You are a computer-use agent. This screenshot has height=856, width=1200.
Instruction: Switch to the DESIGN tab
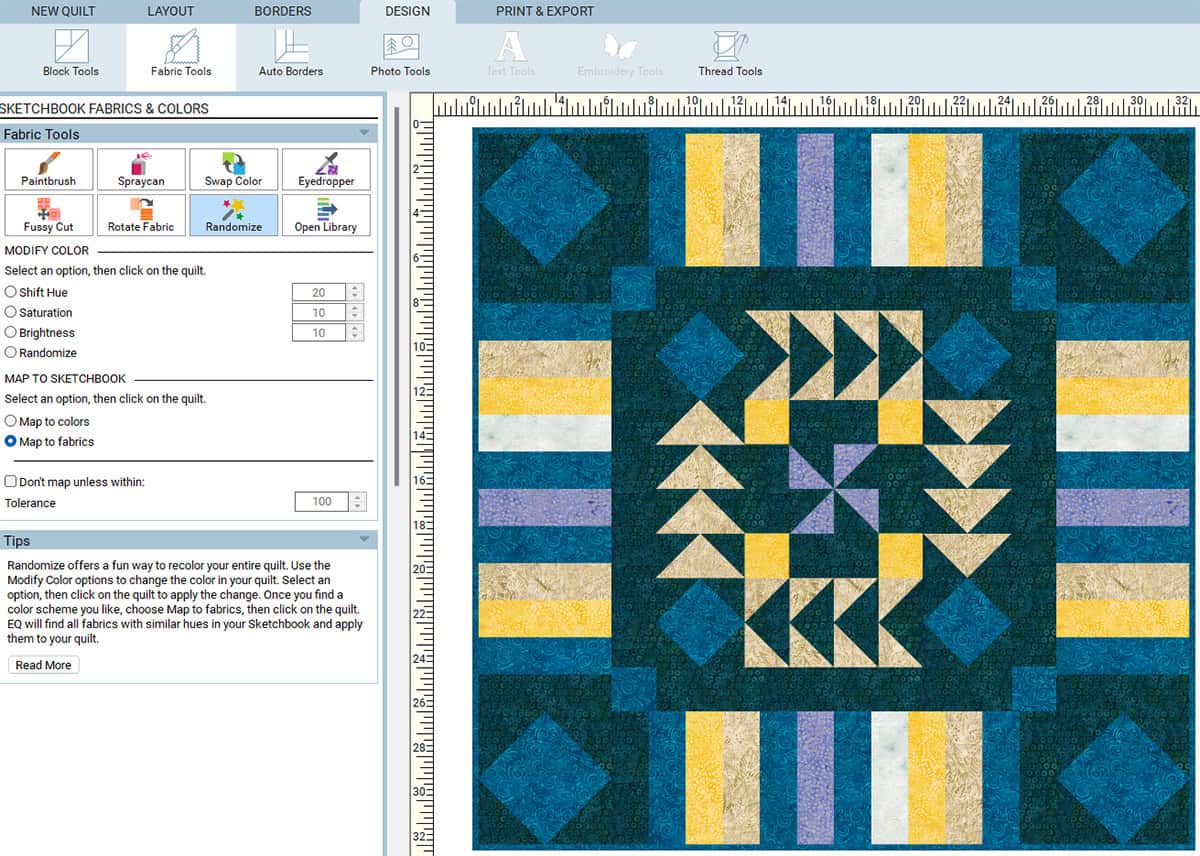pyautogui.click(x=408, y=11)
